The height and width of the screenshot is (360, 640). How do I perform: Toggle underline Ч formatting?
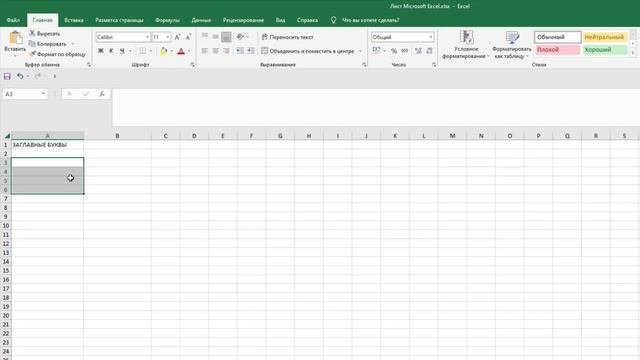point(122,51)
